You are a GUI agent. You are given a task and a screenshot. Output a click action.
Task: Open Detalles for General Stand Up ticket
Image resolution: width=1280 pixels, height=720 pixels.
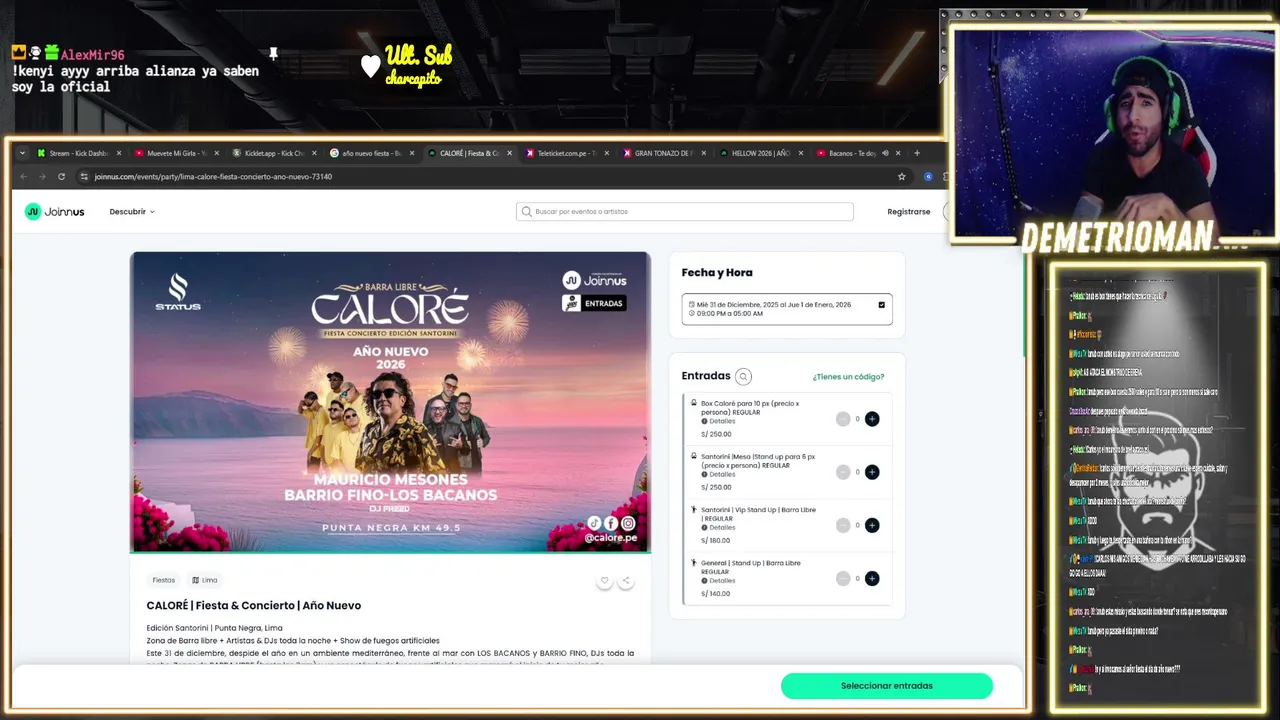718,580
